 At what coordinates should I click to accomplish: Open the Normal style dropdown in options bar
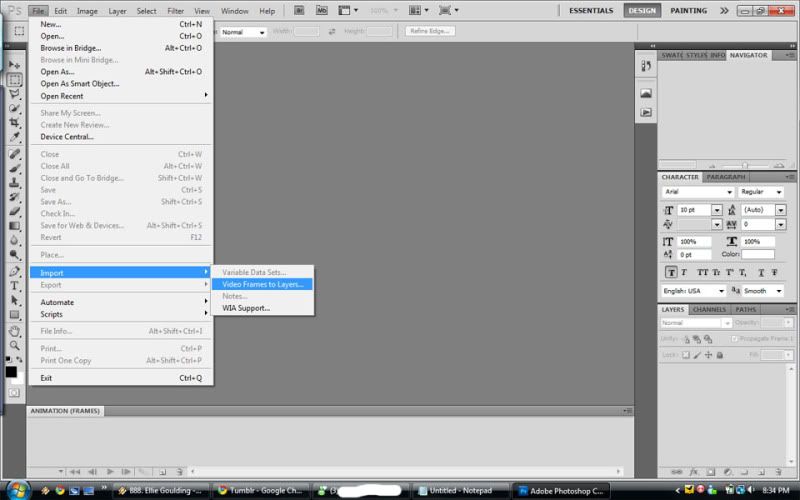tap(243, 32)
